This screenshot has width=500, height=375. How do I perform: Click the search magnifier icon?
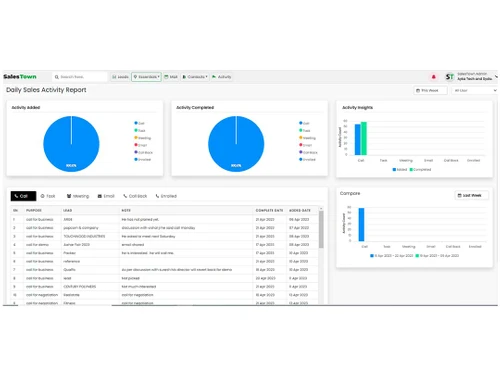[57, 77]
